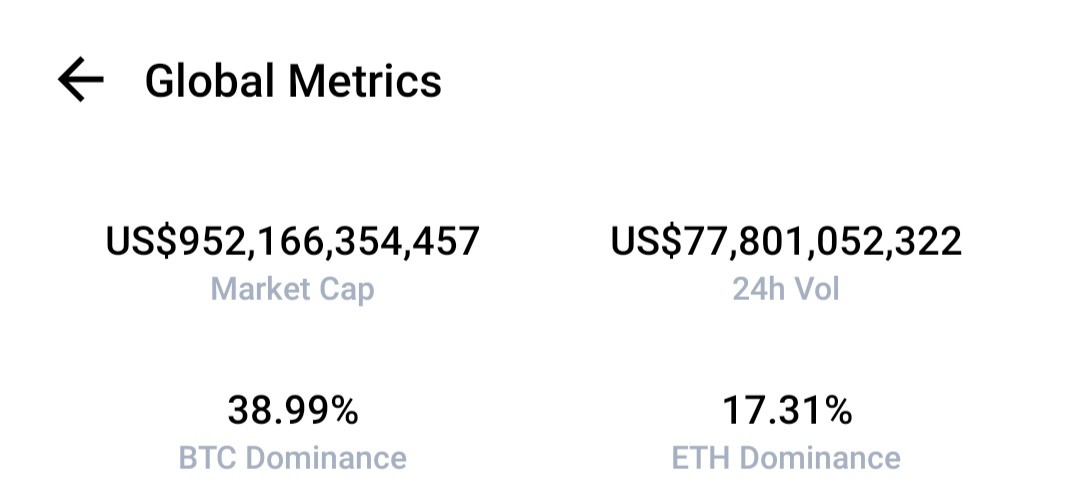The height and width of the screenshot is (496, 1080).
Task: Click the BTC percentage number
Action: [293, 411]
